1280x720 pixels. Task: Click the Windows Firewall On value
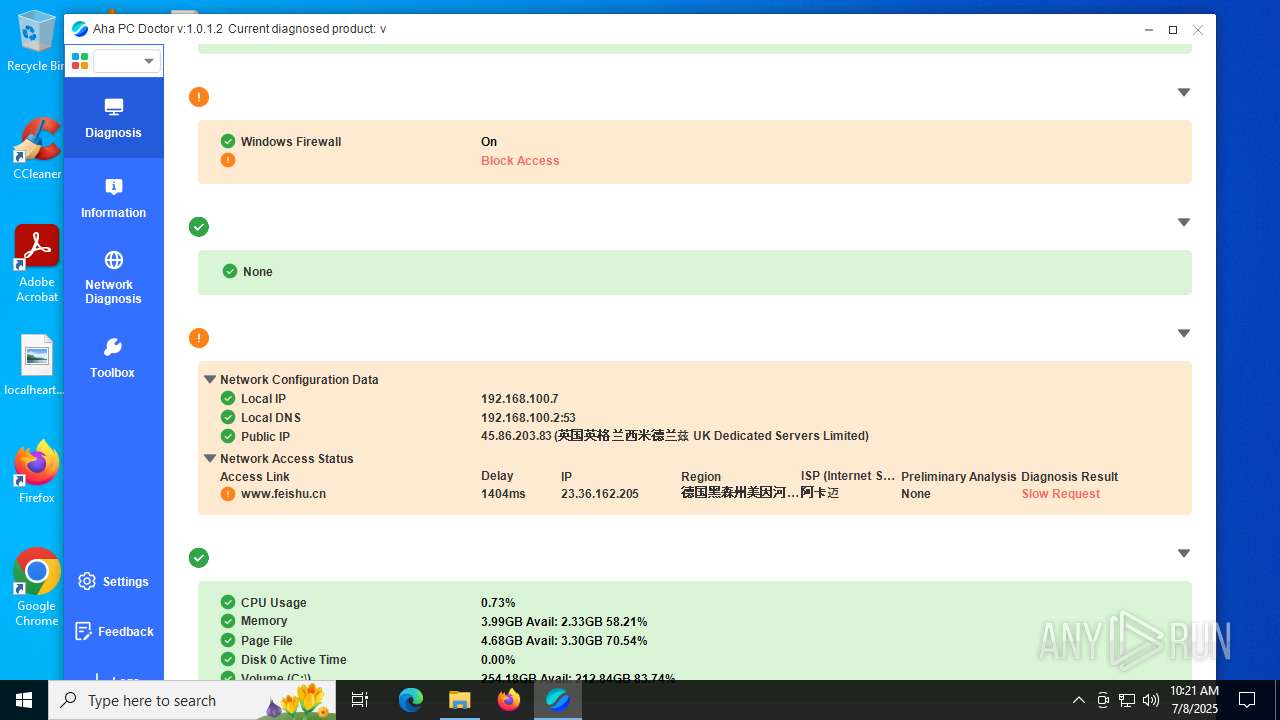489,142
